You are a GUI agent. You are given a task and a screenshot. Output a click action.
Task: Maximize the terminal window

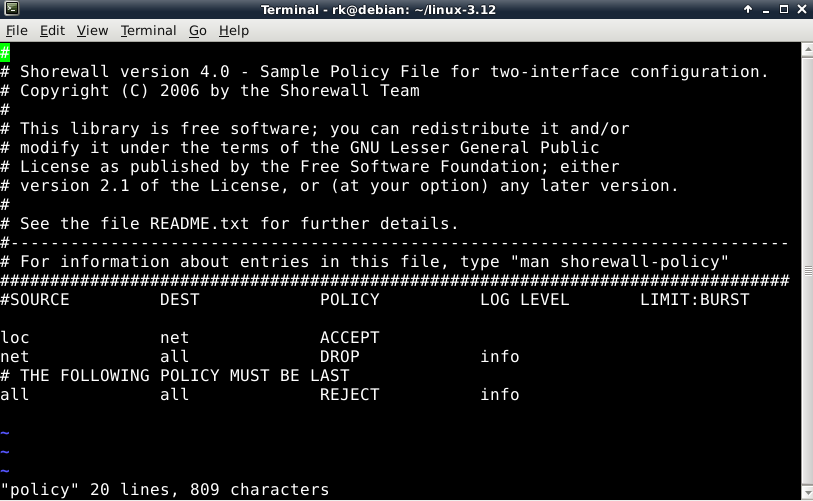coord(784,9)
